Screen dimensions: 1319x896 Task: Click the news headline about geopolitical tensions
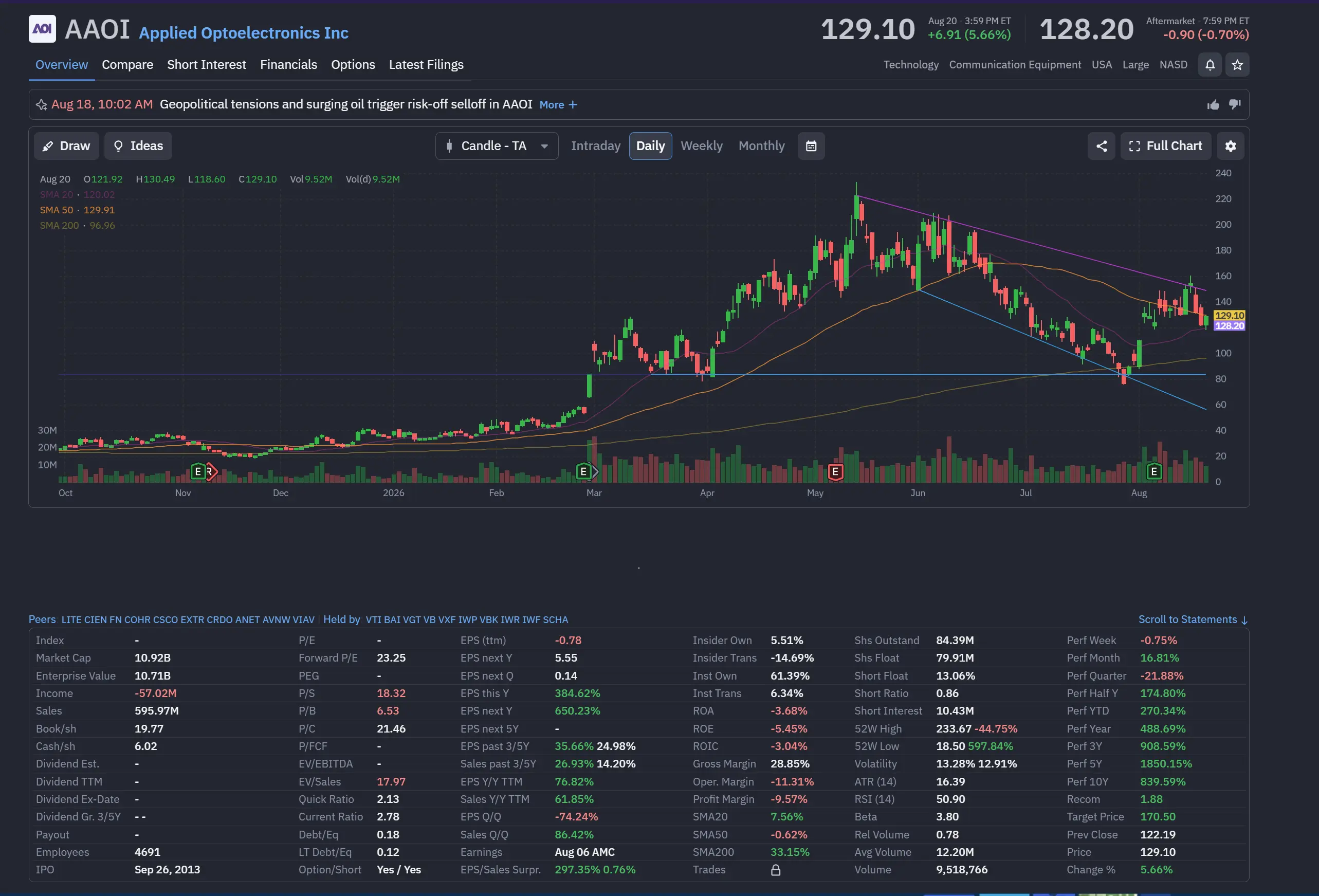point(345,104)
